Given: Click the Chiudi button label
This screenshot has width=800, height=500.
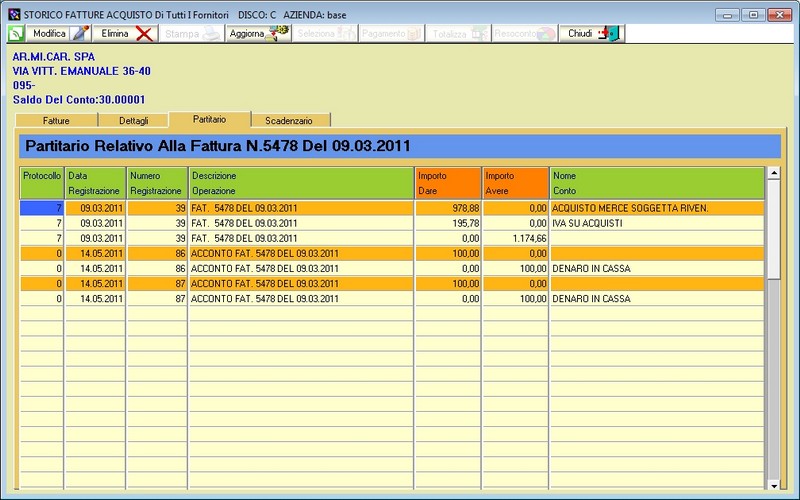Looking at the screenshot, I should [x=580, y=34].
